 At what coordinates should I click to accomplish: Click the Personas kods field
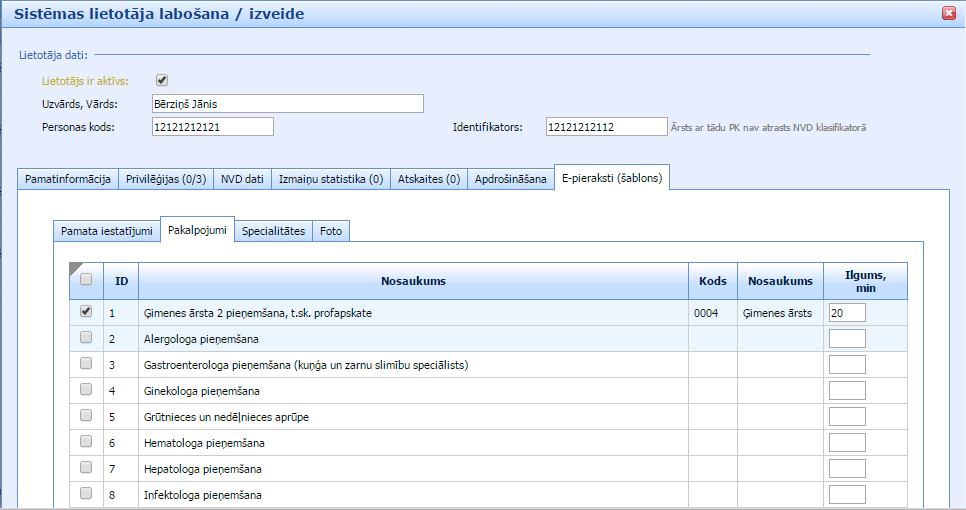[211, 126]
